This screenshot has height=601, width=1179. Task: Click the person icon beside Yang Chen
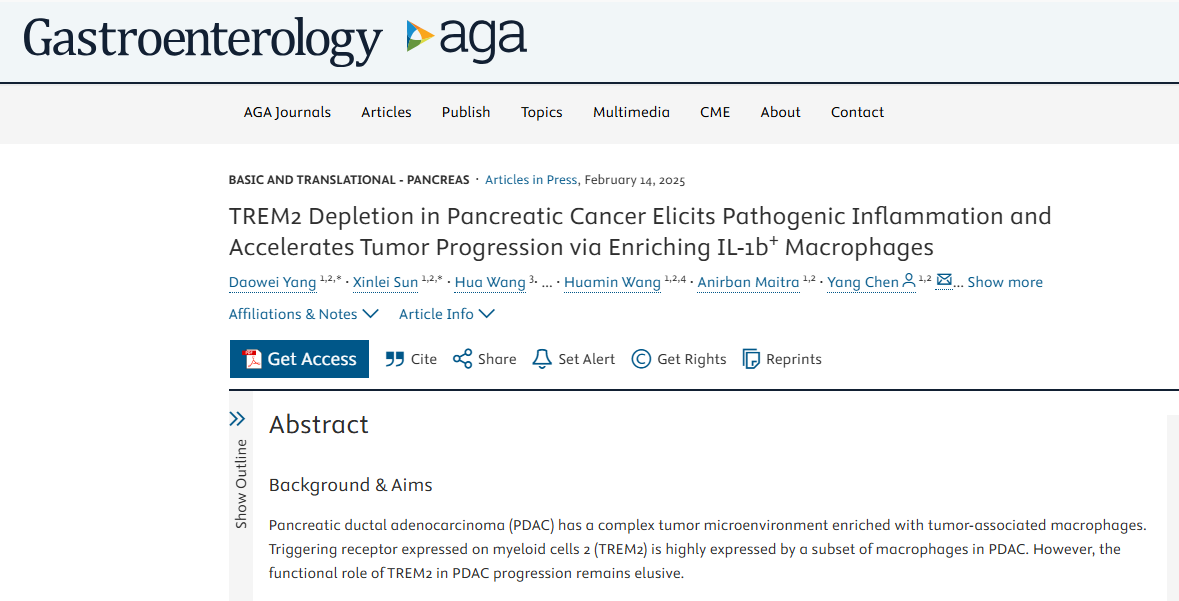click(x=908, y=281)
